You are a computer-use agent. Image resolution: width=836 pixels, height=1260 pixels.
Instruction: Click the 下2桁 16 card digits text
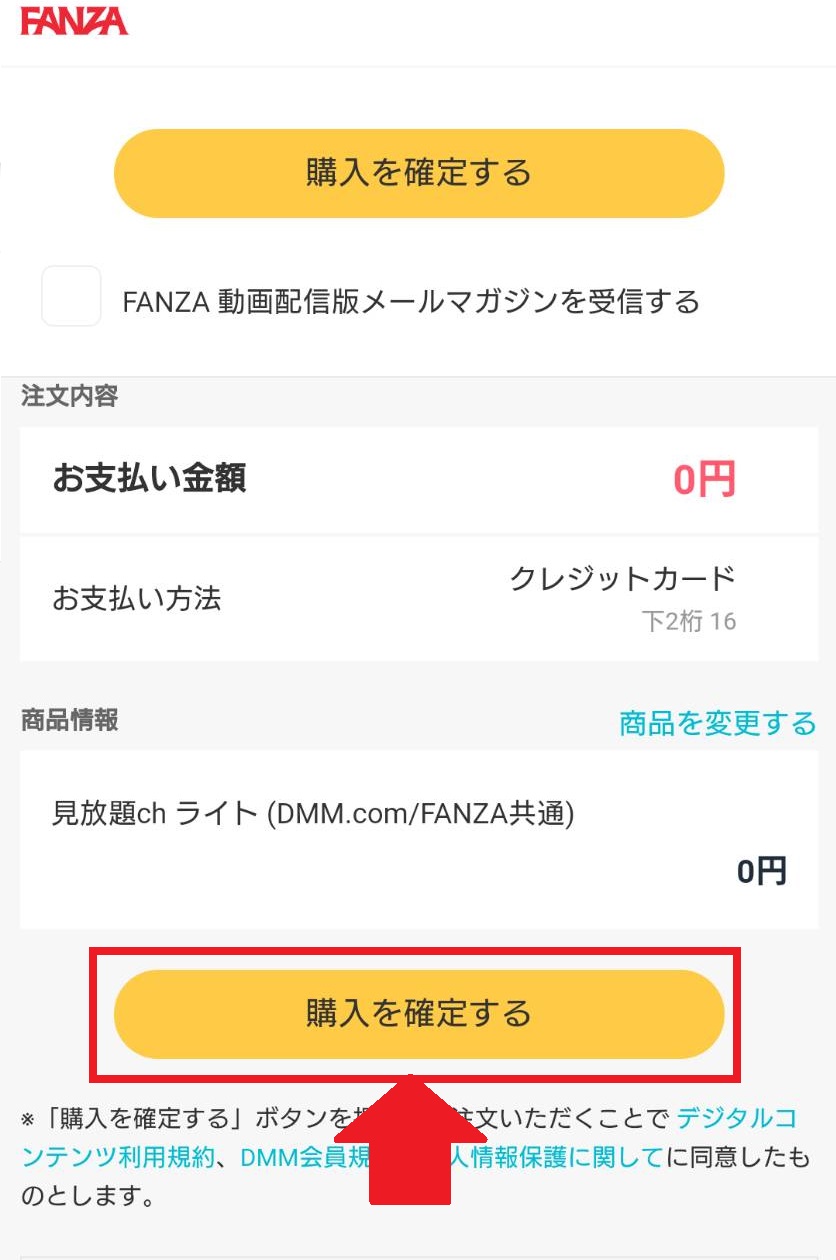tap(688, 621)
